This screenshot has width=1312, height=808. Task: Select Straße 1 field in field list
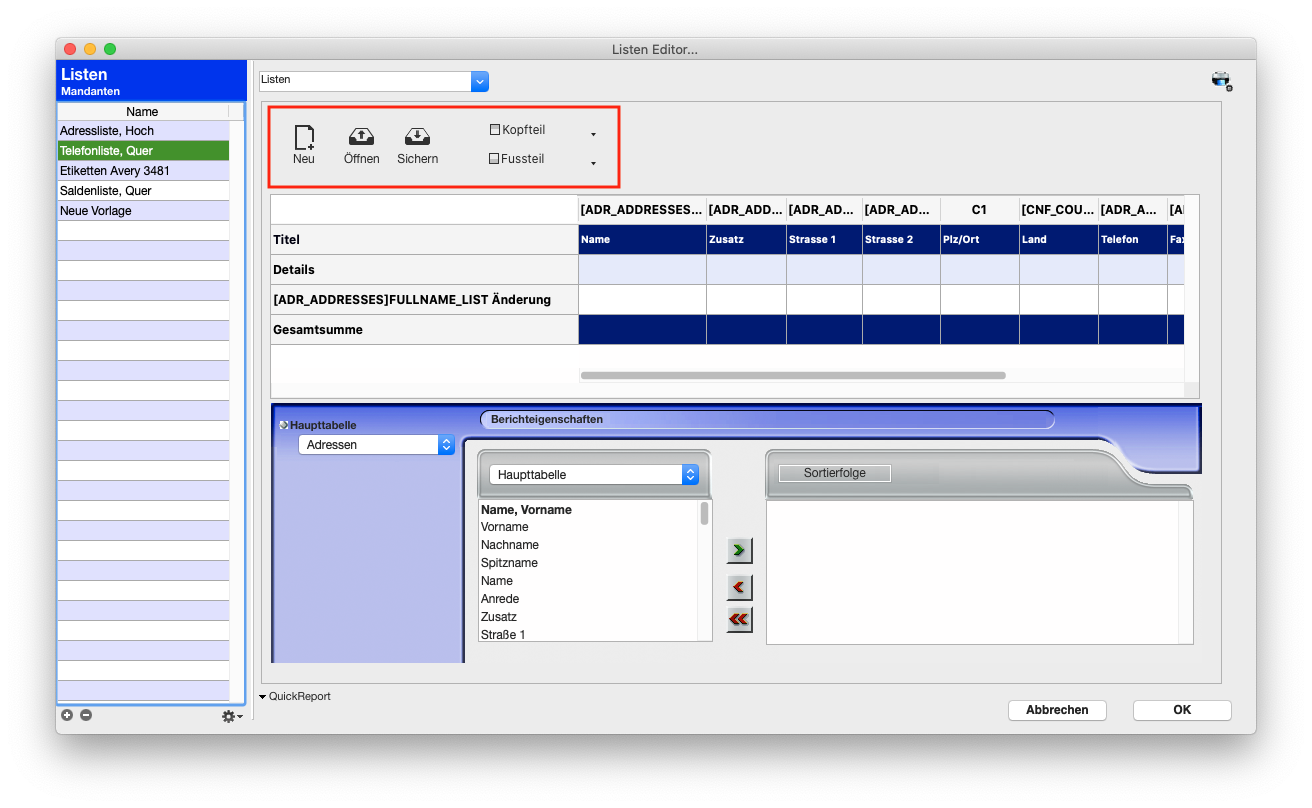point(589,635)
